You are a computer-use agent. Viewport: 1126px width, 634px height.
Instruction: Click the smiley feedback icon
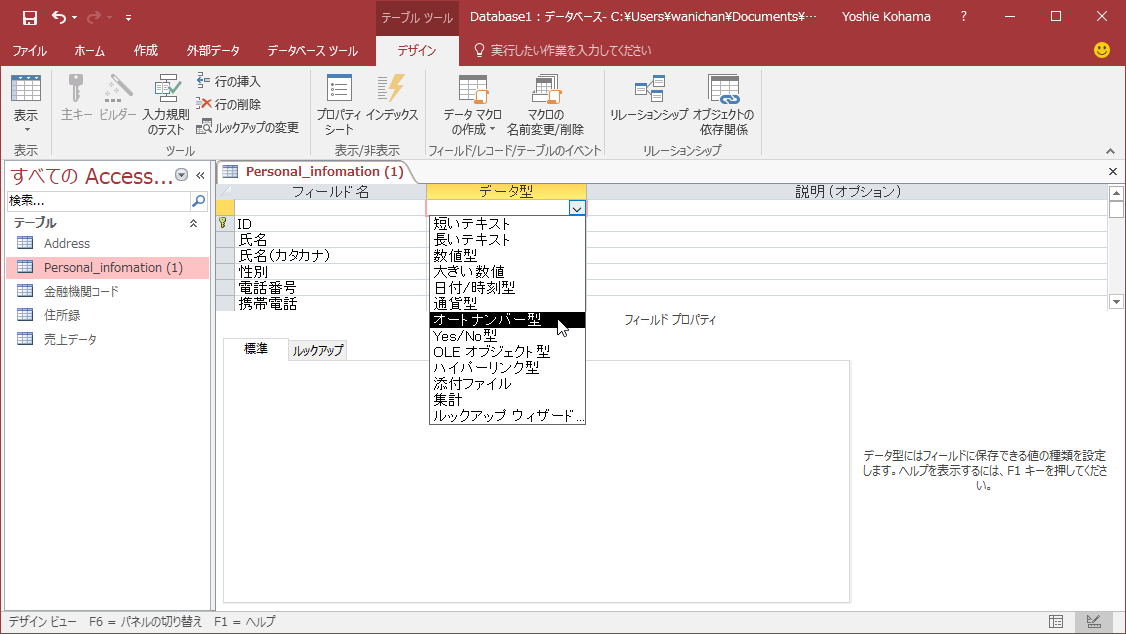(1102, 50)
